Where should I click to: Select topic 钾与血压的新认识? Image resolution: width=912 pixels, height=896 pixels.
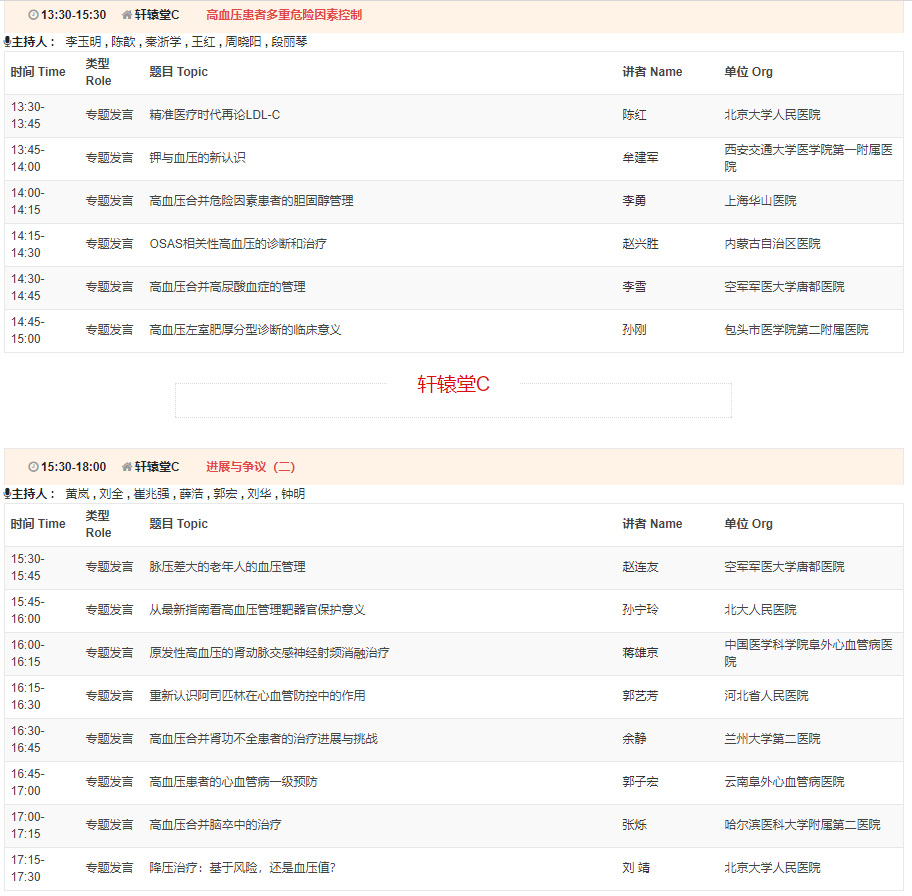[x=197, y=158]
